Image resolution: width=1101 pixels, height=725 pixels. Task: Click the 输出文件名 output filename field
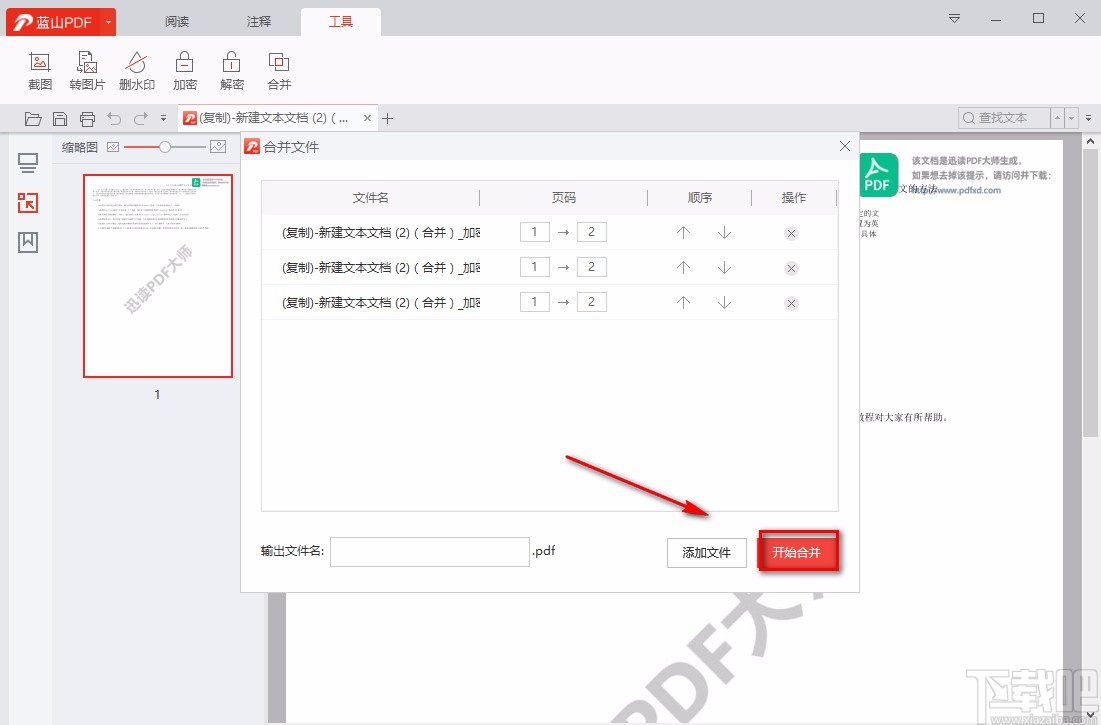coord(429,551)
